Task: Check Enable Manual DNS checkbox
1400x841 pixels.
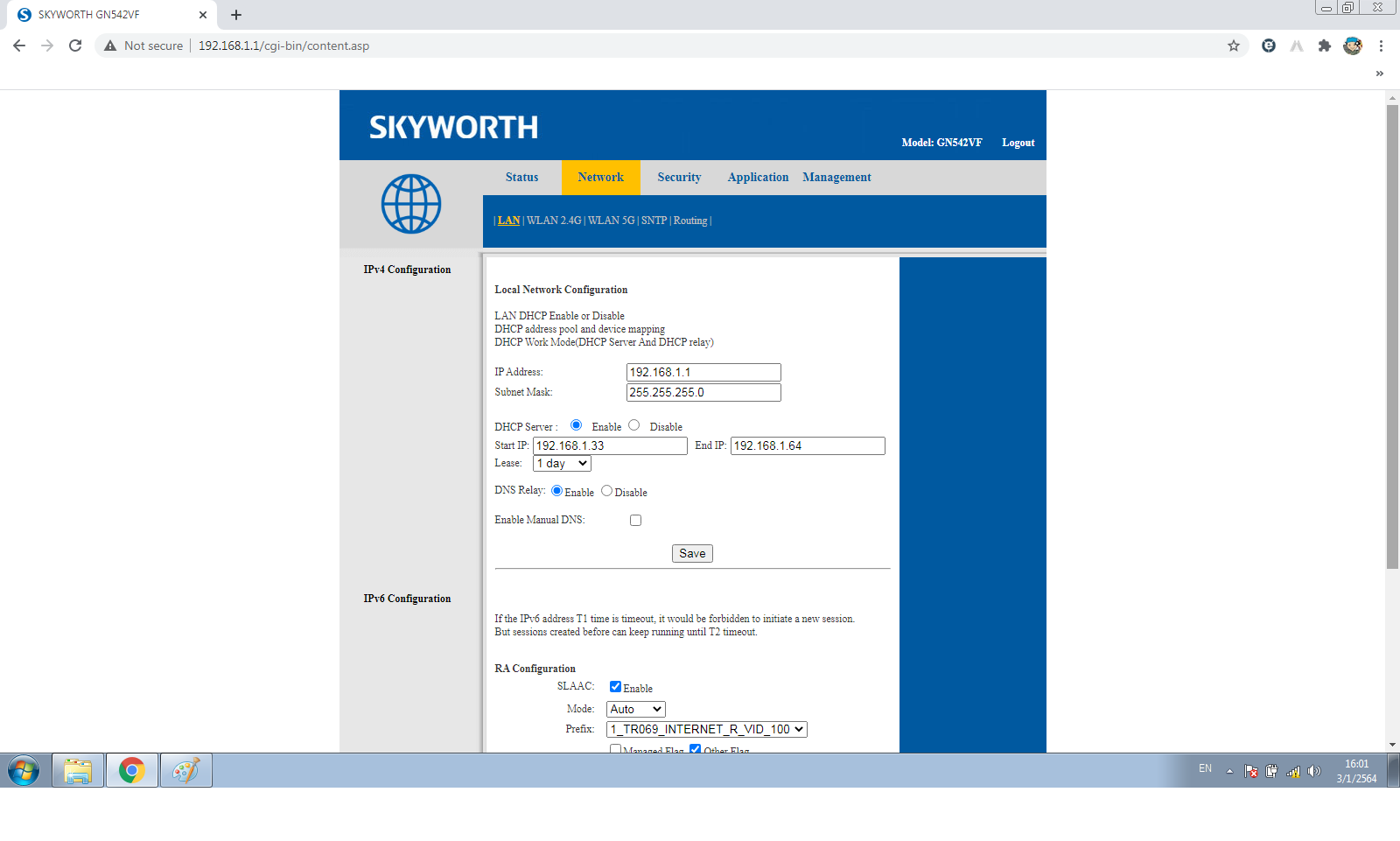Action: (x=636, y=521)
